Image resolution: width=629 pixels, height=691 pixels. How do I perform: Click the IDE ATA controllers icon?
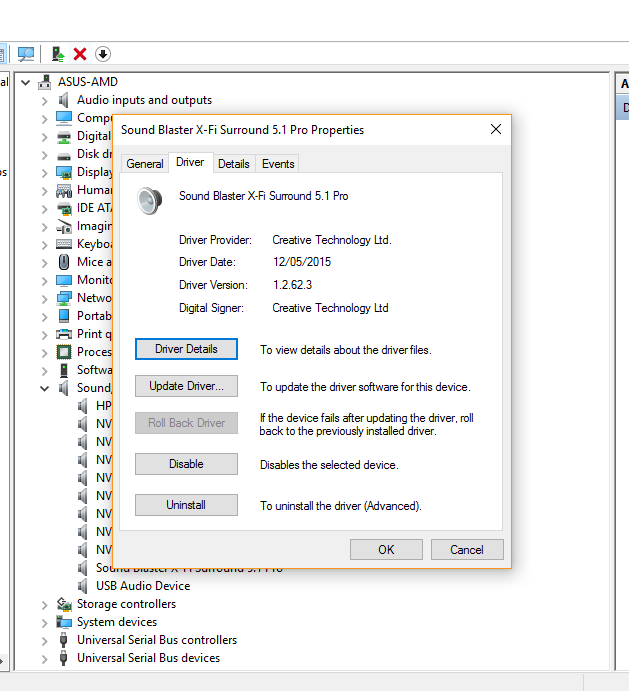coord(64,208)
